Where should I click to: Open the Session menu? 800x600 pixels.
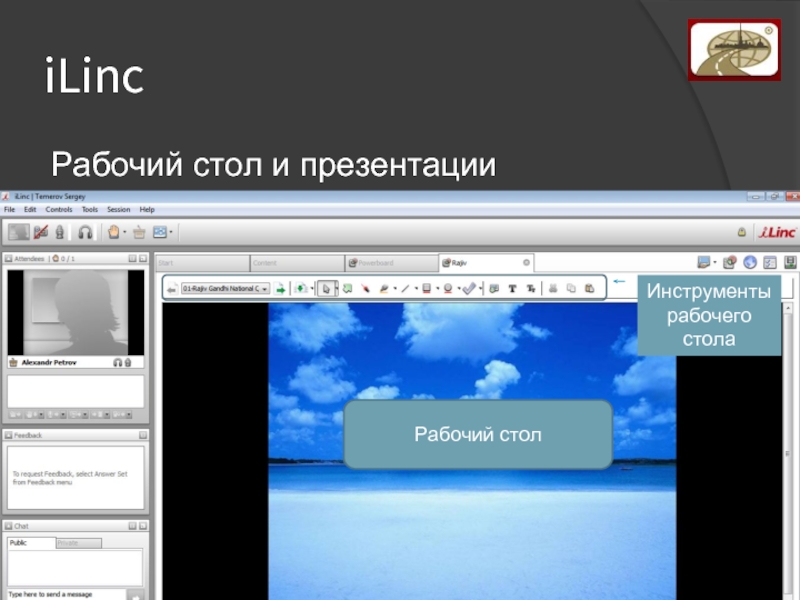tap(118, 210)
